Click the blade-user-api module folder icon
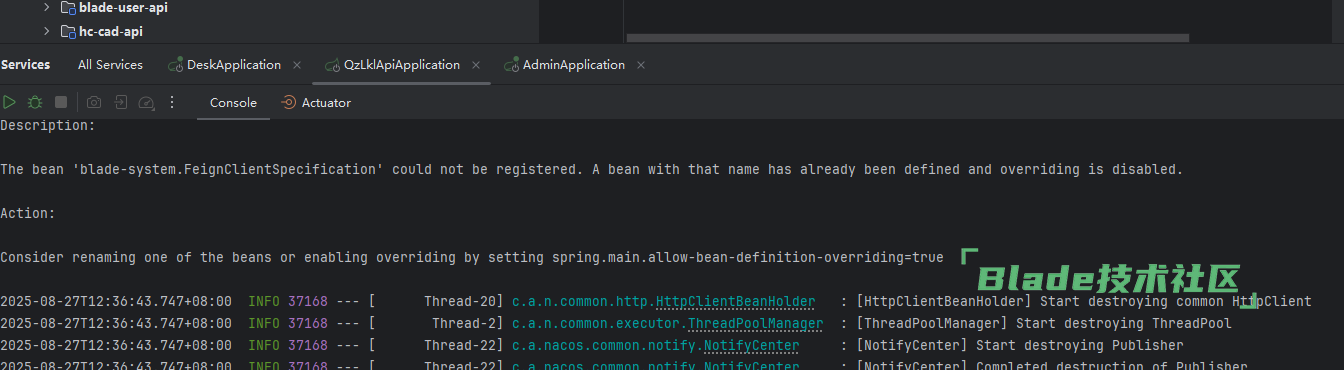 pos(69,8)
